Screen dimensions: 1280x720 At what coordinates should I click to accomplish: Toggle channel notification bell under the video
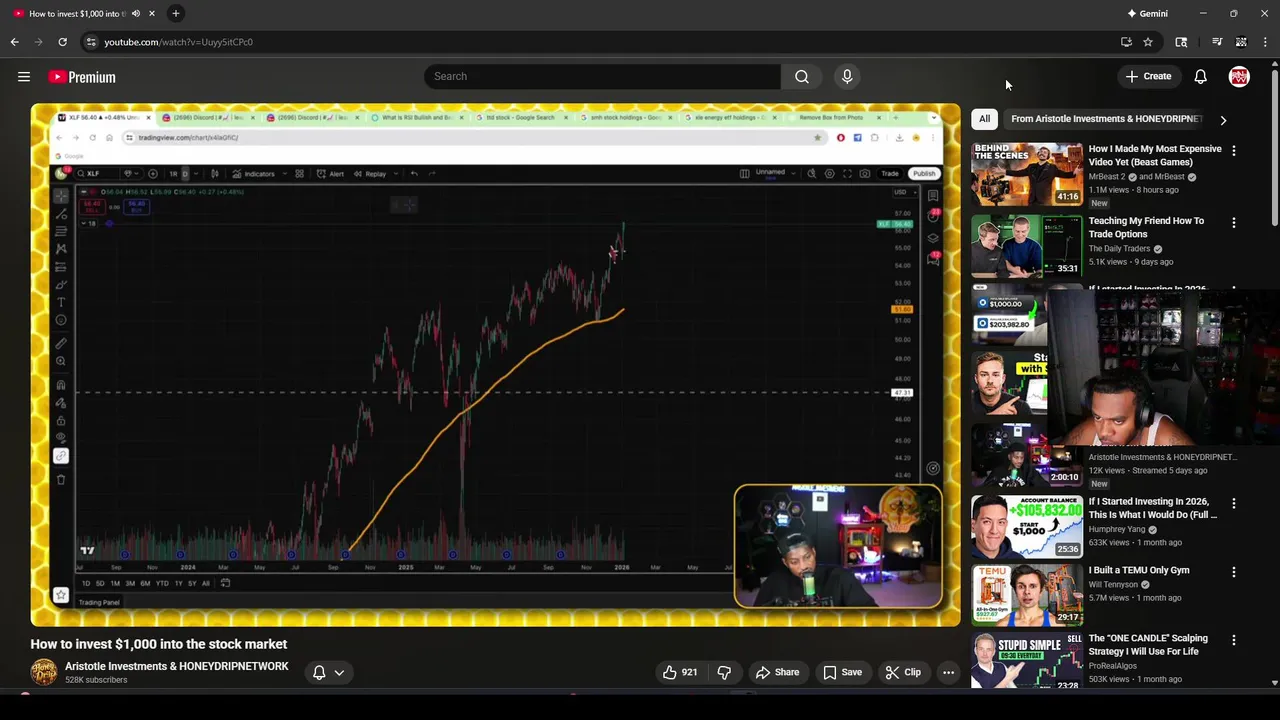[319, 672]
